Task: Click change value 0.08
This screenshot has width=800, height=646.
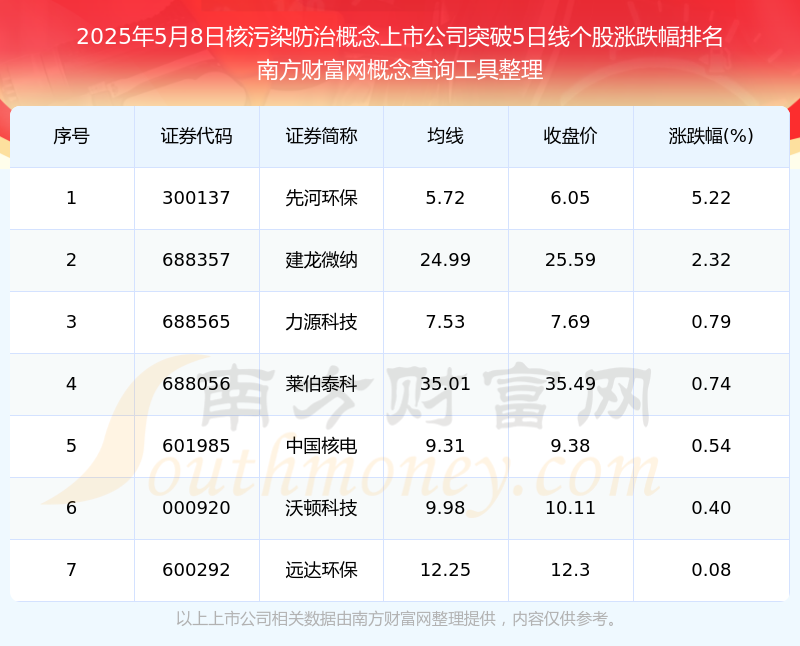Action: (x=711, y=570)
